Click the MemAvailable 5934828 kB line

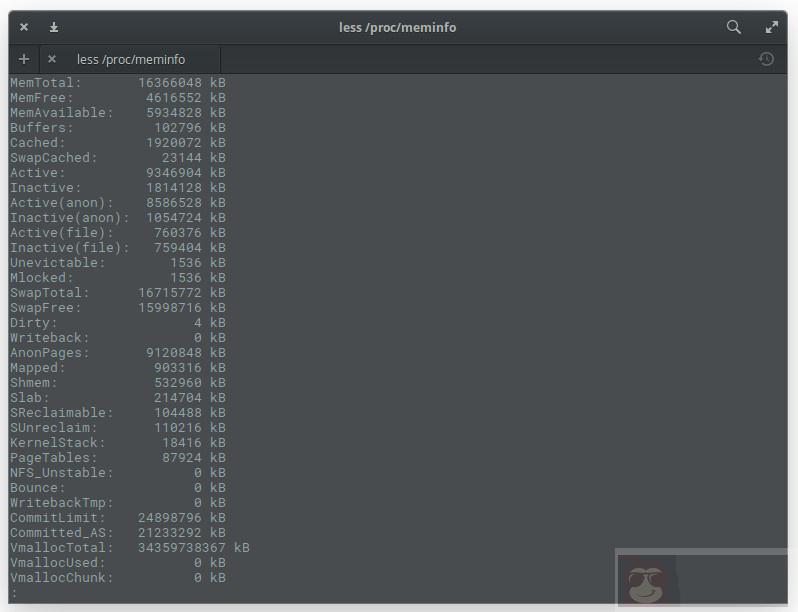(x=118, y=112)
